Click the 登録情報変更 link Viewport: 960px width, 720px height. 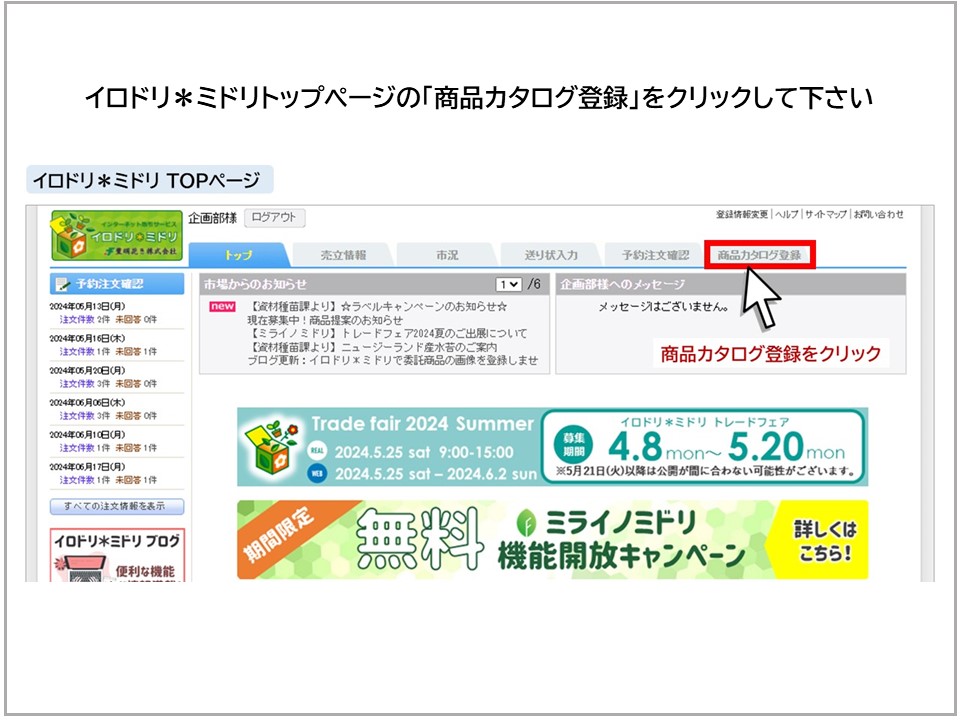coord(742,214)
